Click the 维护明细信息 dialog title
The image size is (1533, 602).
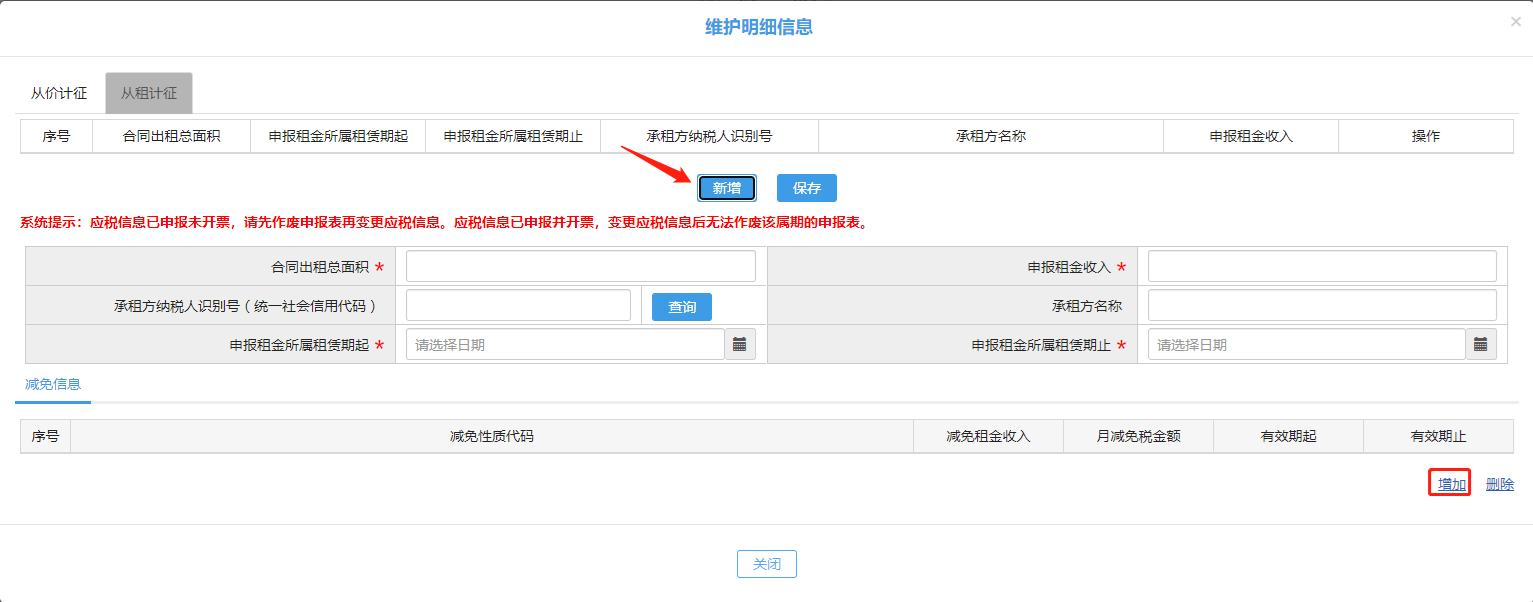(x=759, y=28)
